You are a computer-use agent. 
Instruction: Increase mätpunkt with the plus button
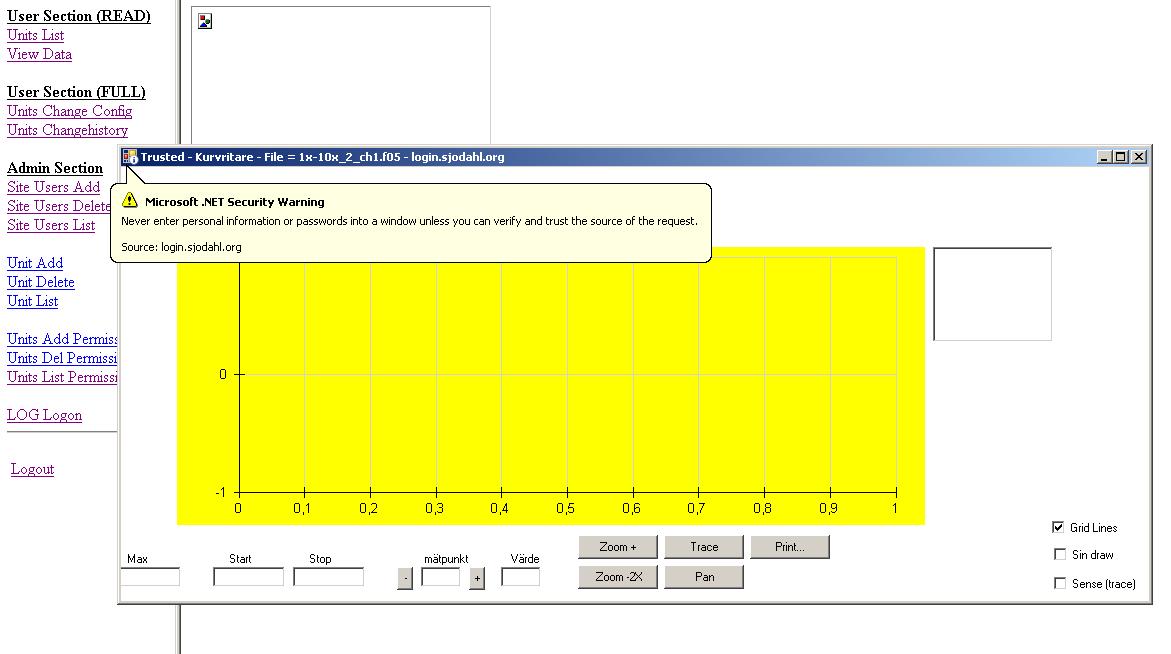click(x=477, y=578)
